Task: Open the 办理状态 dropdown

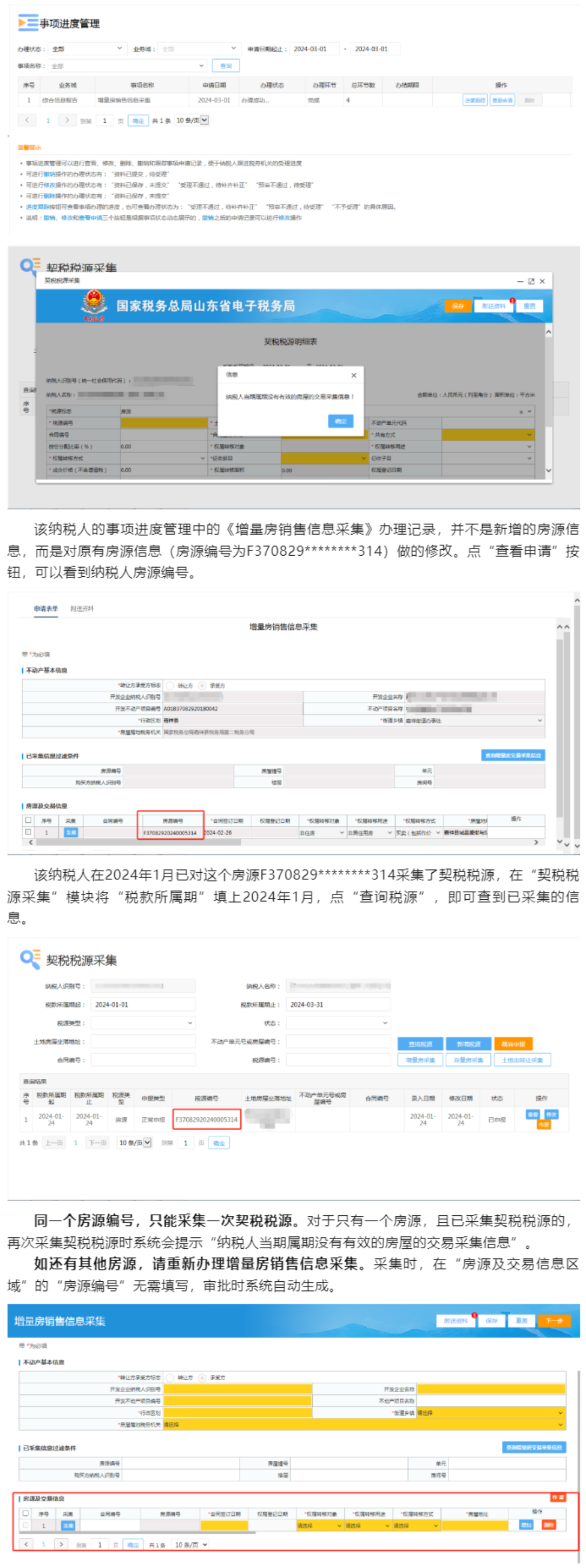Action: (87, 49)
